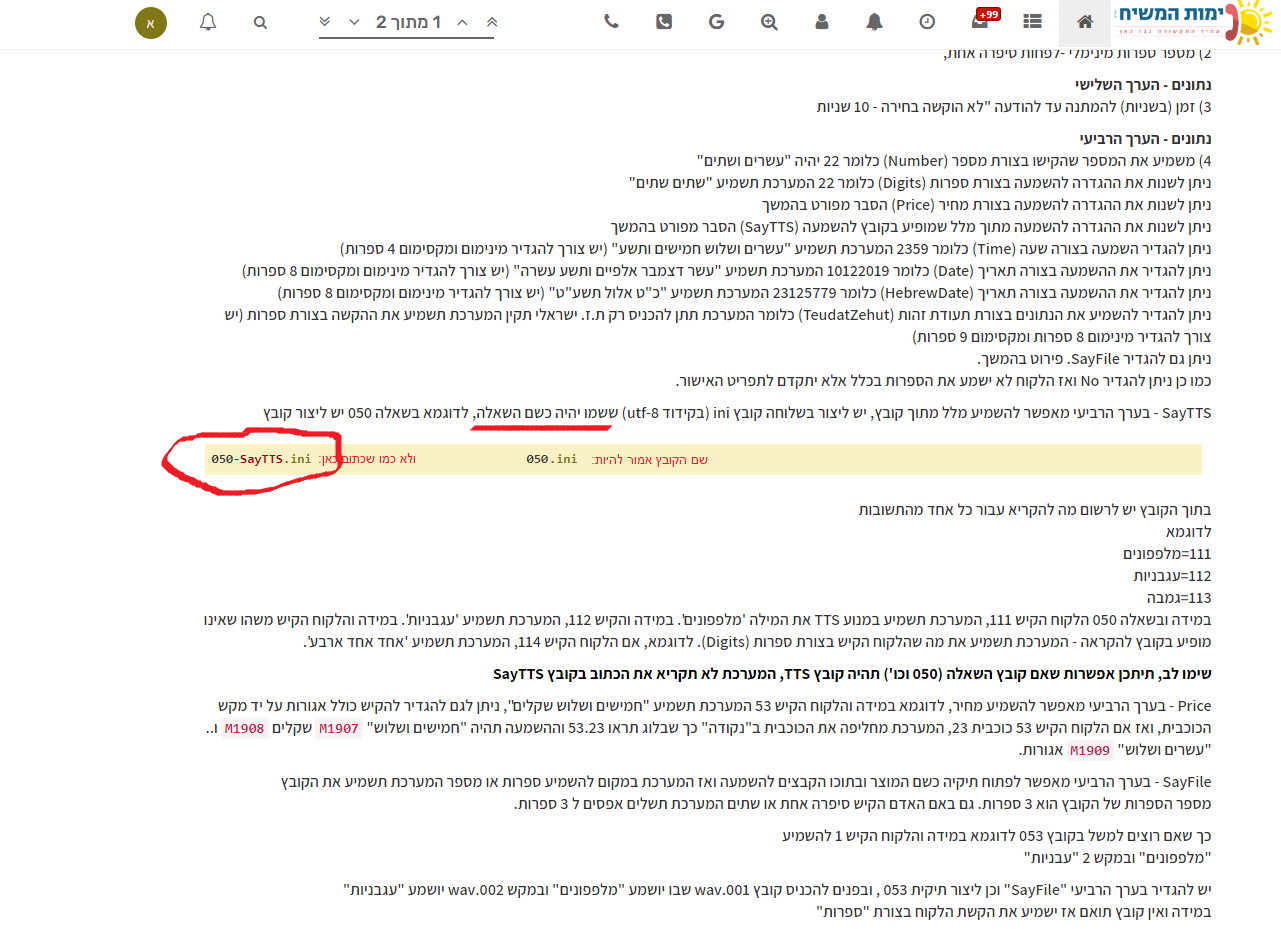Screen dimensions: 1281x929
Task: Click the filled bell icon in navbar
Action: pyautogui.click(x=875, y=22)
